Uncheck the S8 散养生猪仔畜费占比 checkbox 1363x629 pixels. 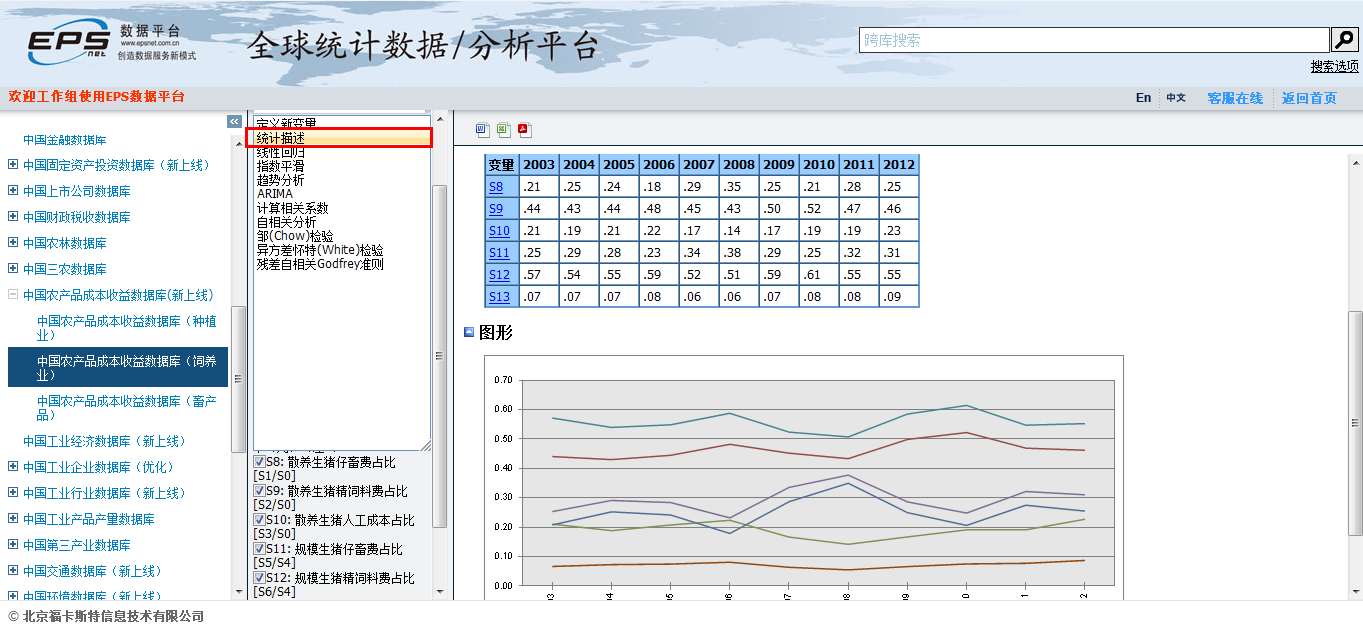(259, 462)
